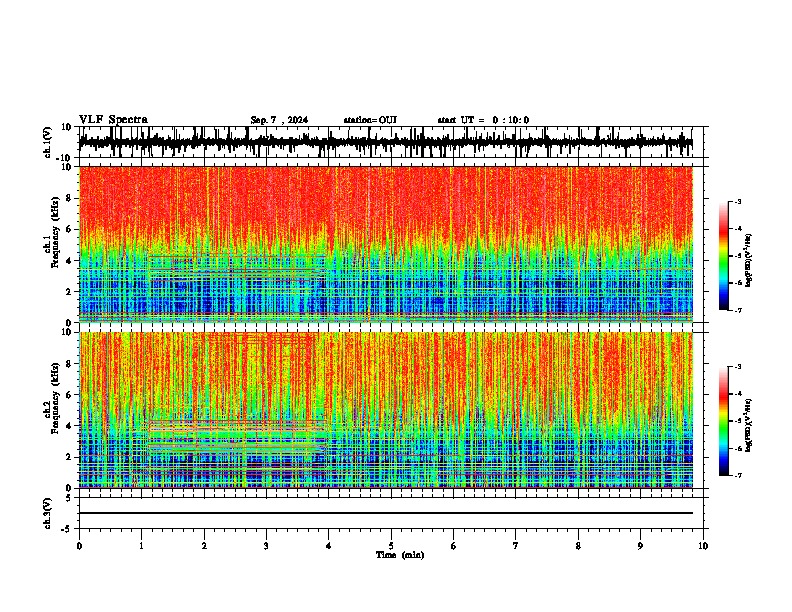Image resolution: width=792 pixels, height=612 pixels.
Task: Click time axis tick label "6"
Action: point(454,546)
